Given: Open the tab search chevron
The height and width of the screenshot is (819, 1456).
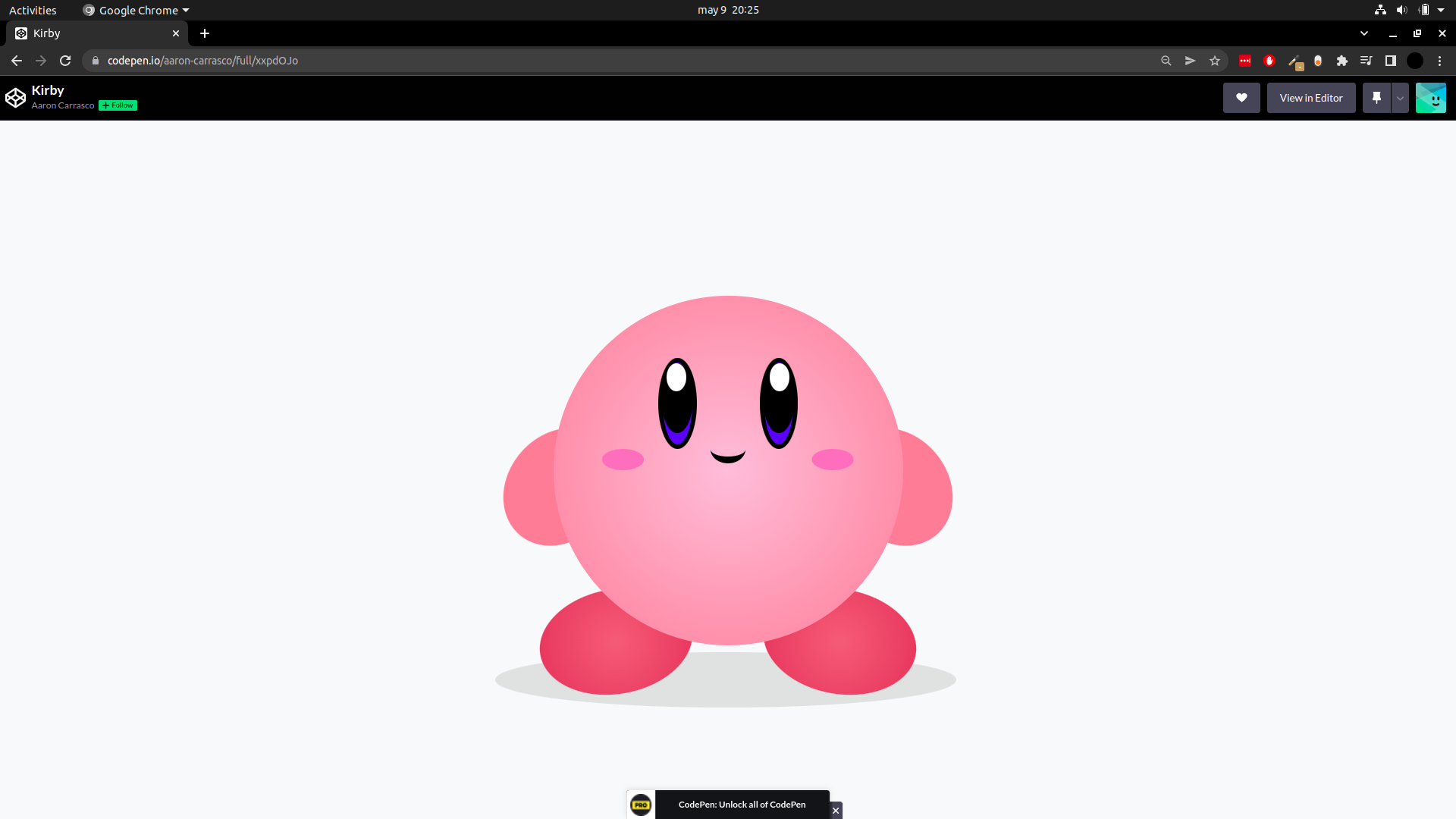Looking at the screenshot, I should (1364, 33).
